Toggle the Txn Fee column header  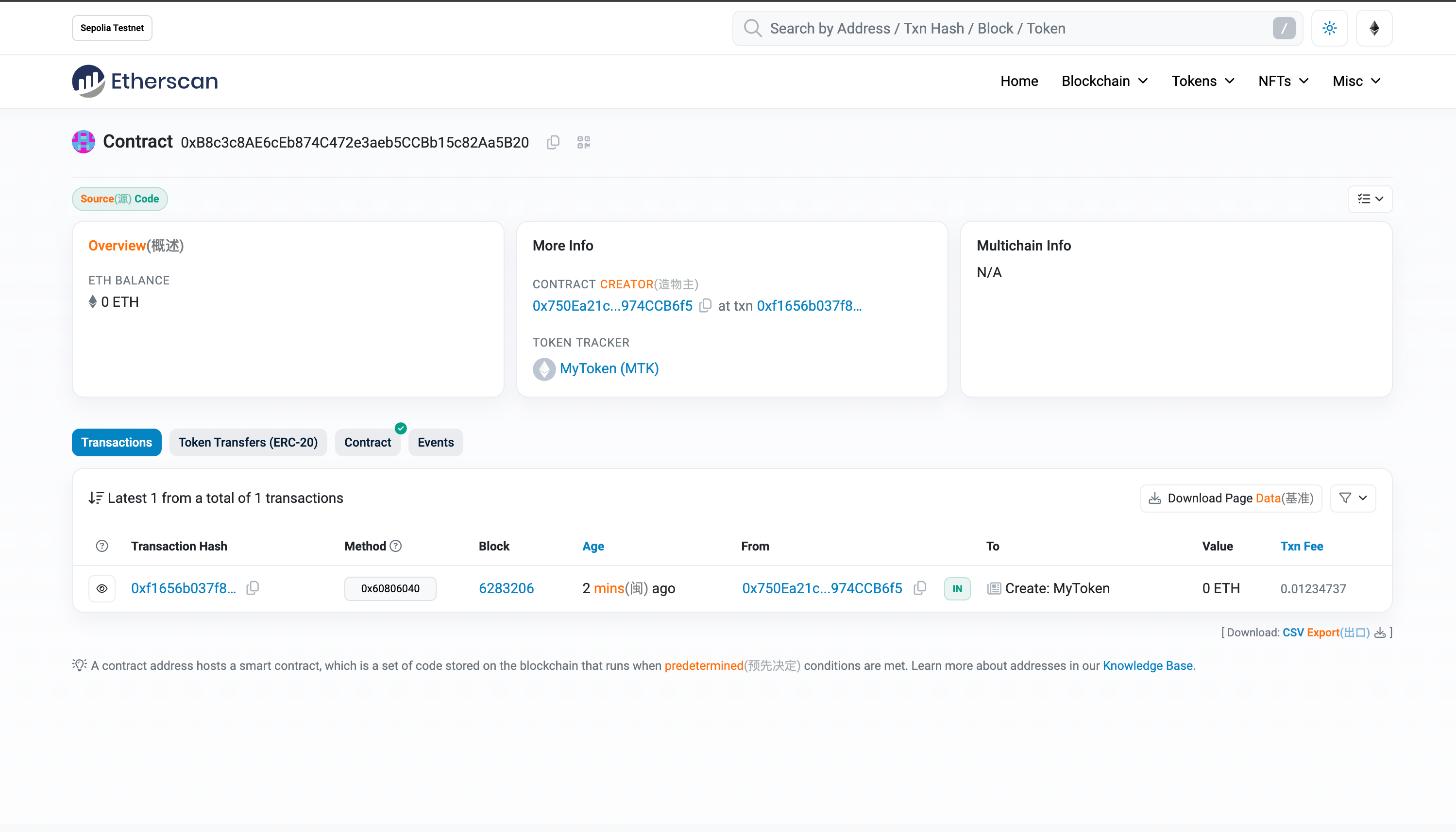click(x=1302, y=546)
